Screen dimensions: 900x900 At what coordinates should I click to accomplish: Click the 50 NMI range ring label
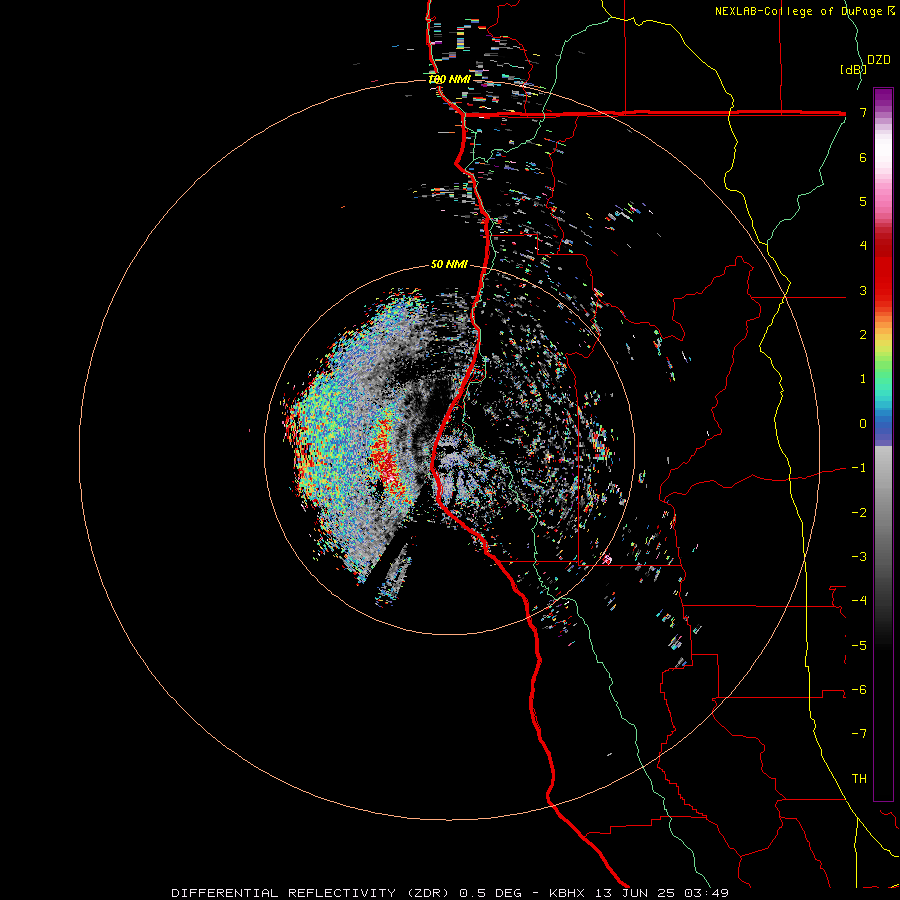tap(449, 264)
